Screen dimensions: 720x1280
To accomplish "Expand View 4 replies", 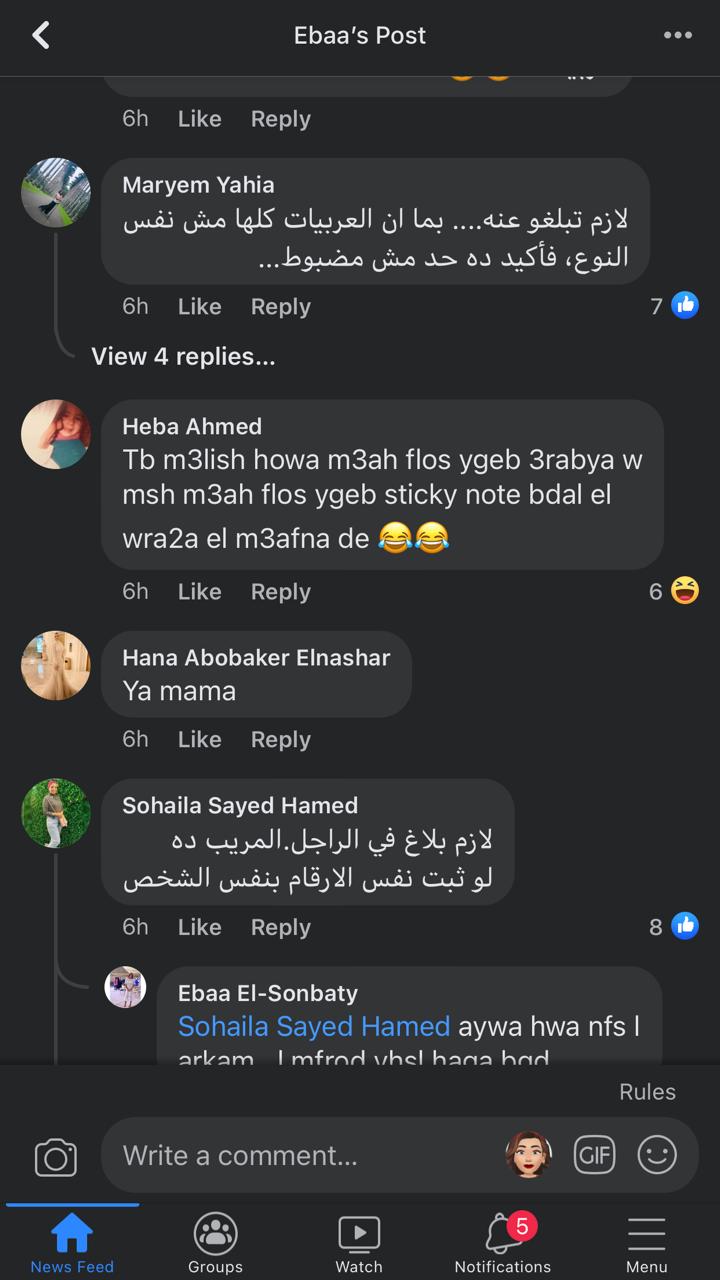I will [x=183, y=356].
